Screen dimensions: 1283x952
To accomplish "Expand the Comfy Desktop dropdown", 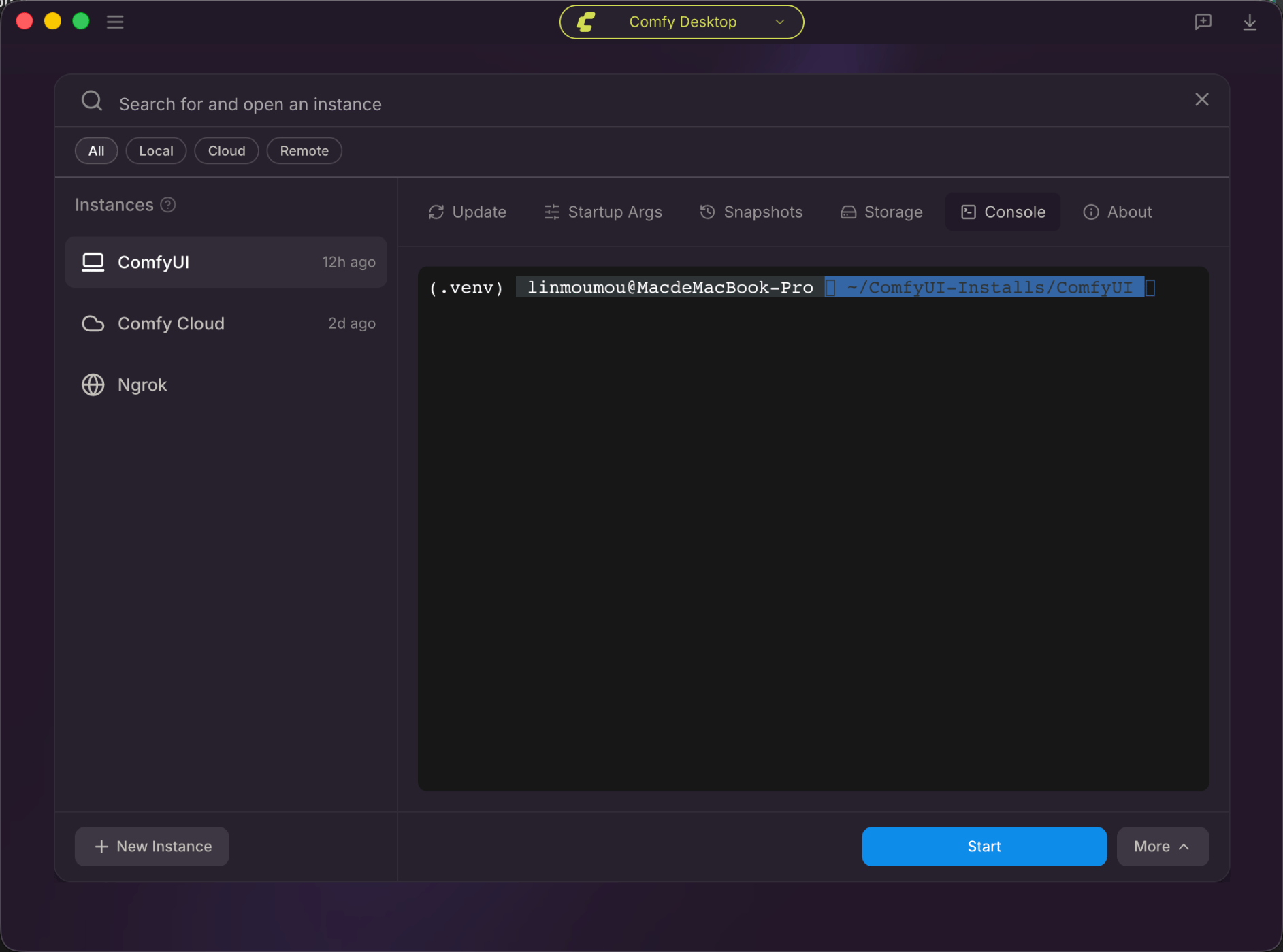I will tap(681, 22).
